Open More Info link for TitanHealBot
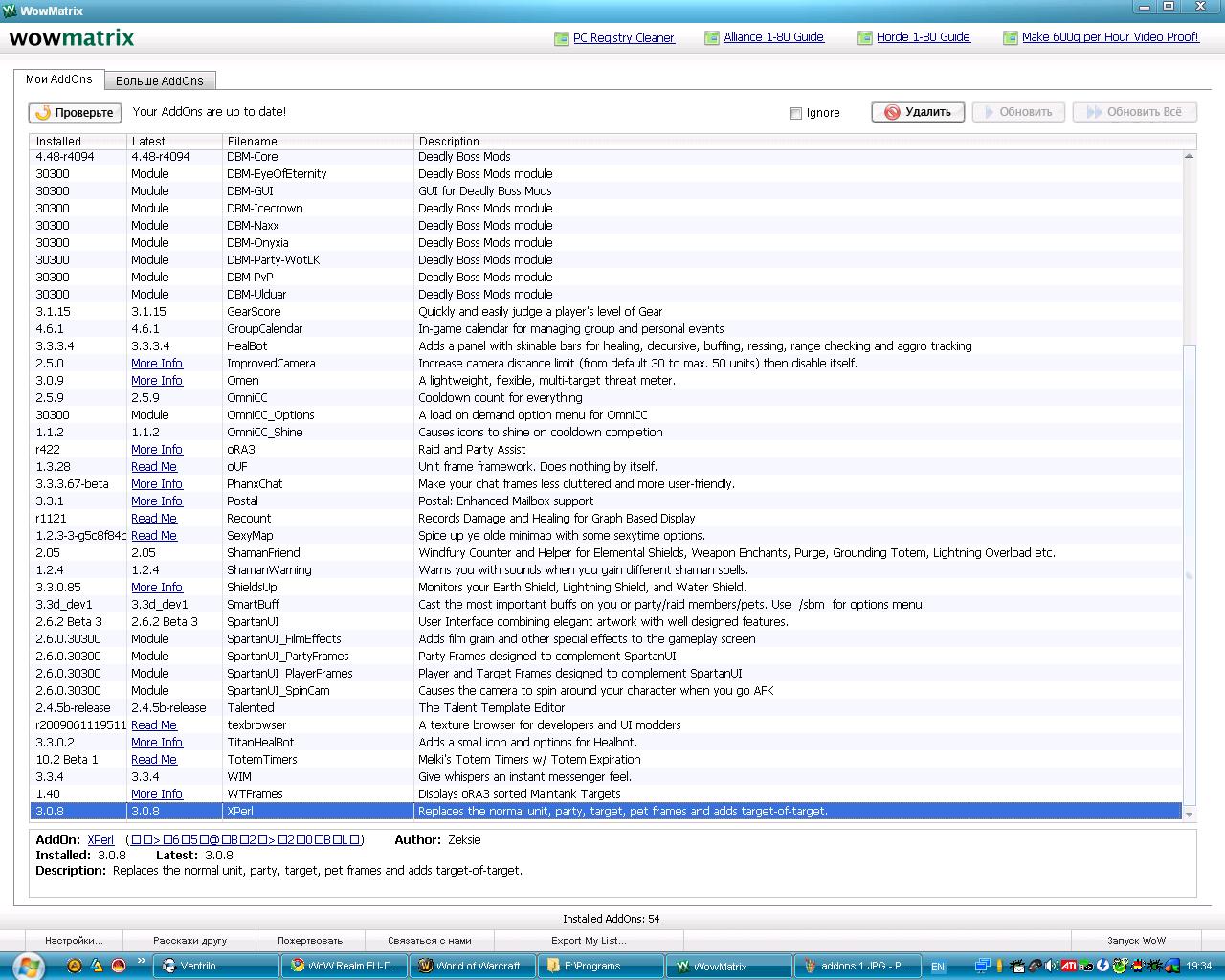The image size is (1225, 980). (157, 743)
